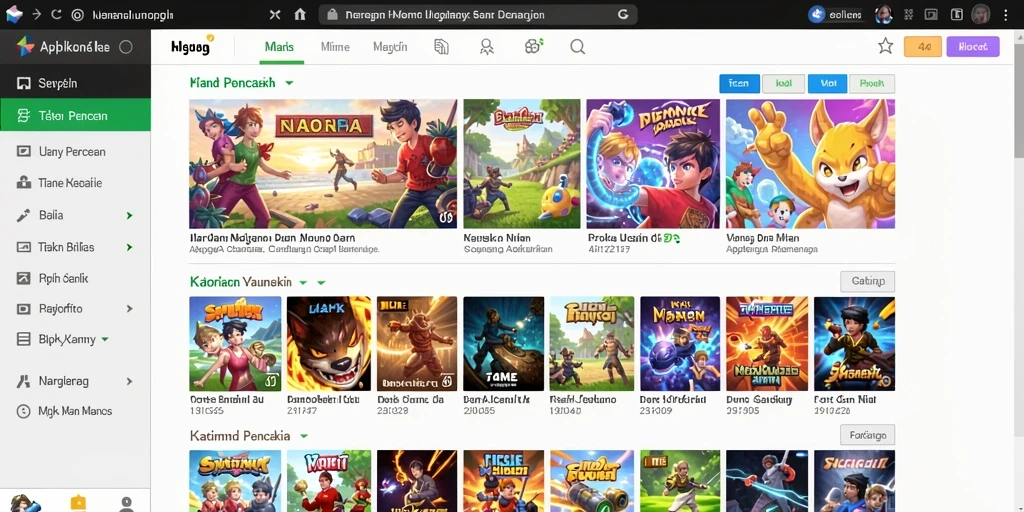1024x512 pixels.
Task: Open the yellow fox game thumbnail
Action: (810, 164)
